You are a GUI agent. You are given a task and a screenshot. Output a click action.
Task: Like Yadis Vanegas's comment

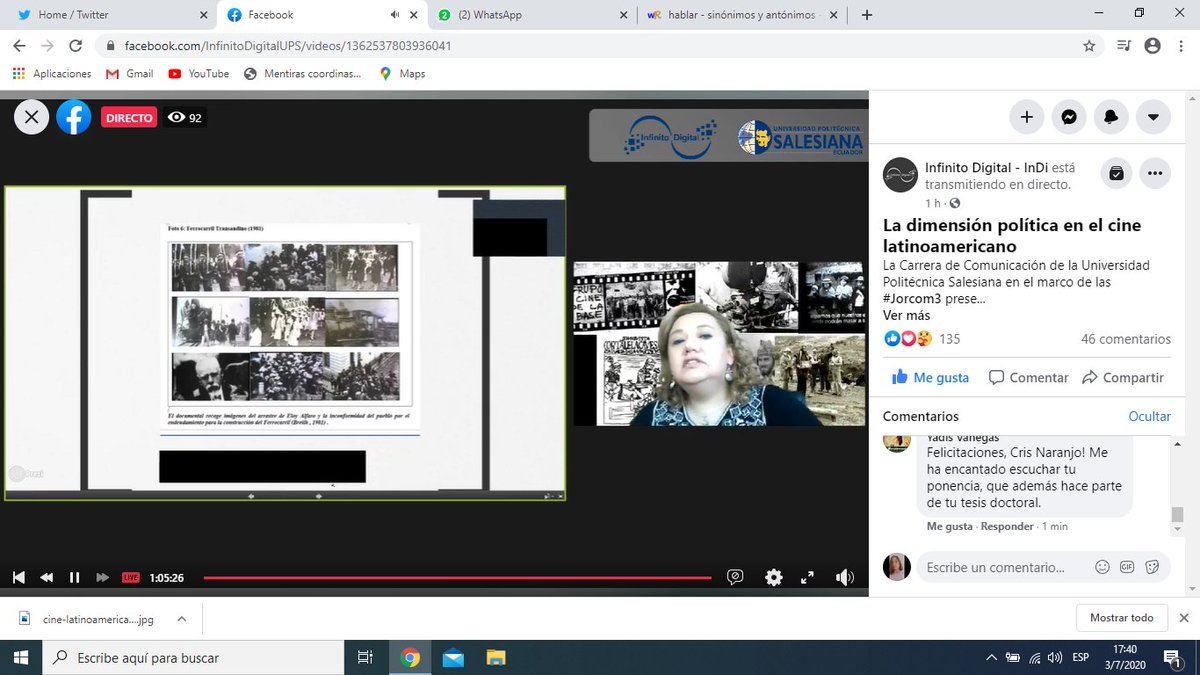point(949,526)
